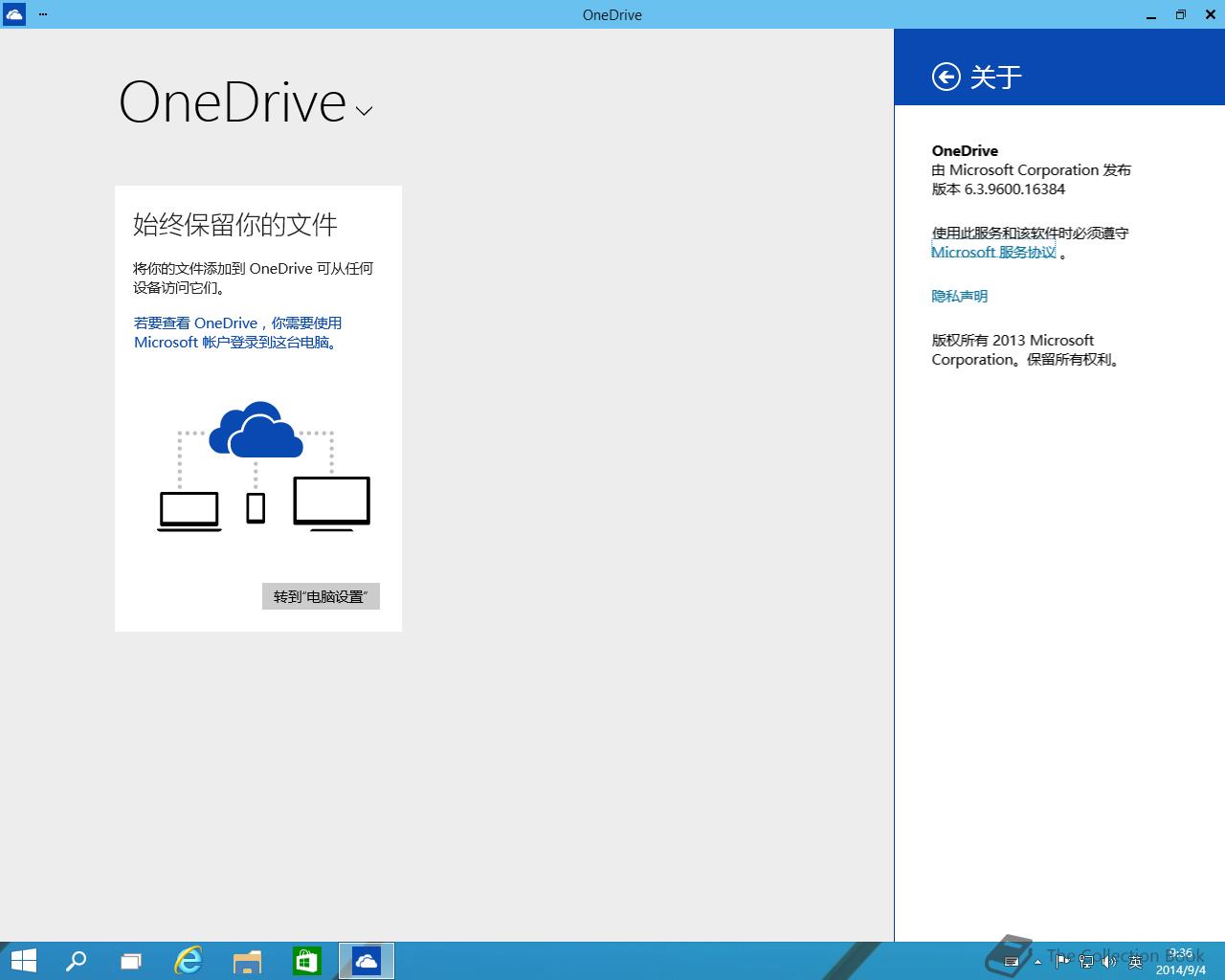This screenshot has width=1225, height=980.
Task: Click version text 6.3.9600.16384
Action: pos(1014,189)
